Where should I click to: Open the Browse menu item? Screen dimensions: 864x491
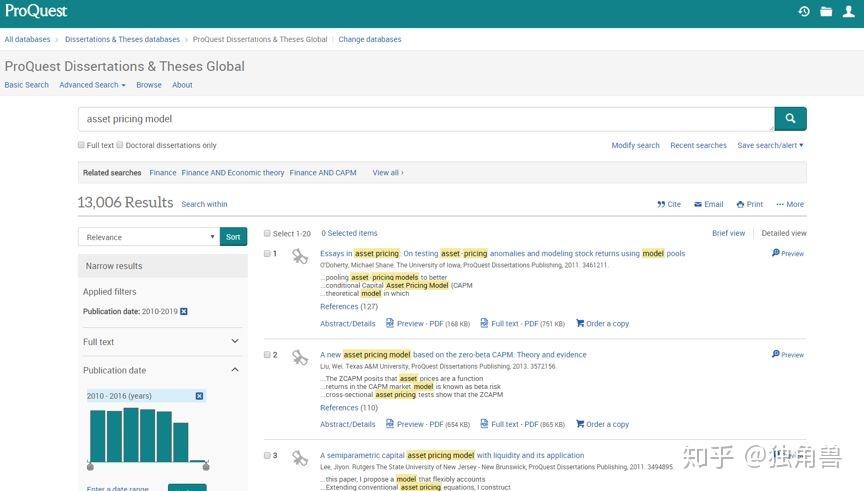click(149, 85)
